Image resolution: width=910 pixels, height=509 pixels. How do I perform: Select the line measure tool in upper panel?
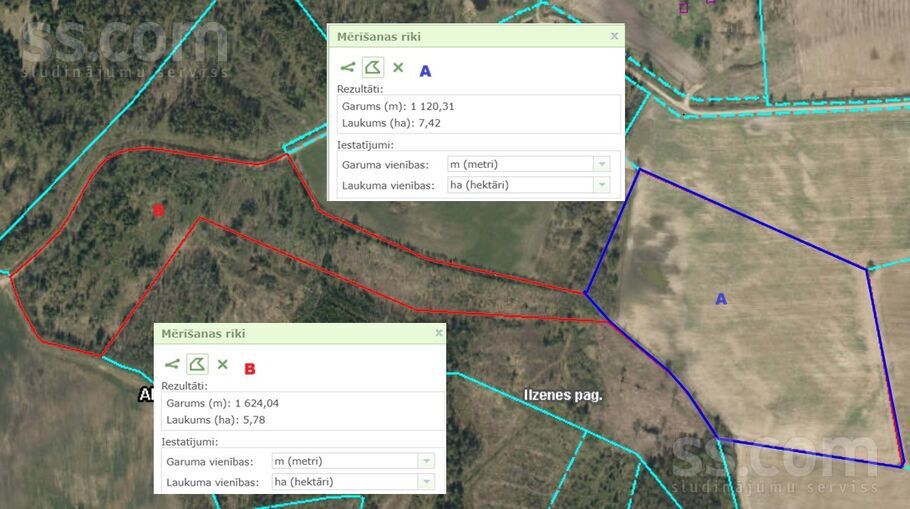[347, 68]
